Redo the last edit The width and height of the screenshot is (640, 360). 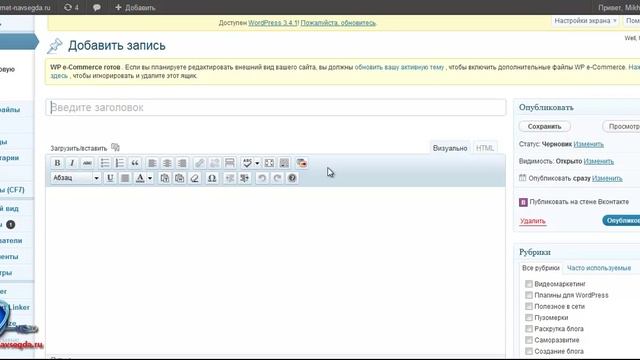tap(277, 178)
